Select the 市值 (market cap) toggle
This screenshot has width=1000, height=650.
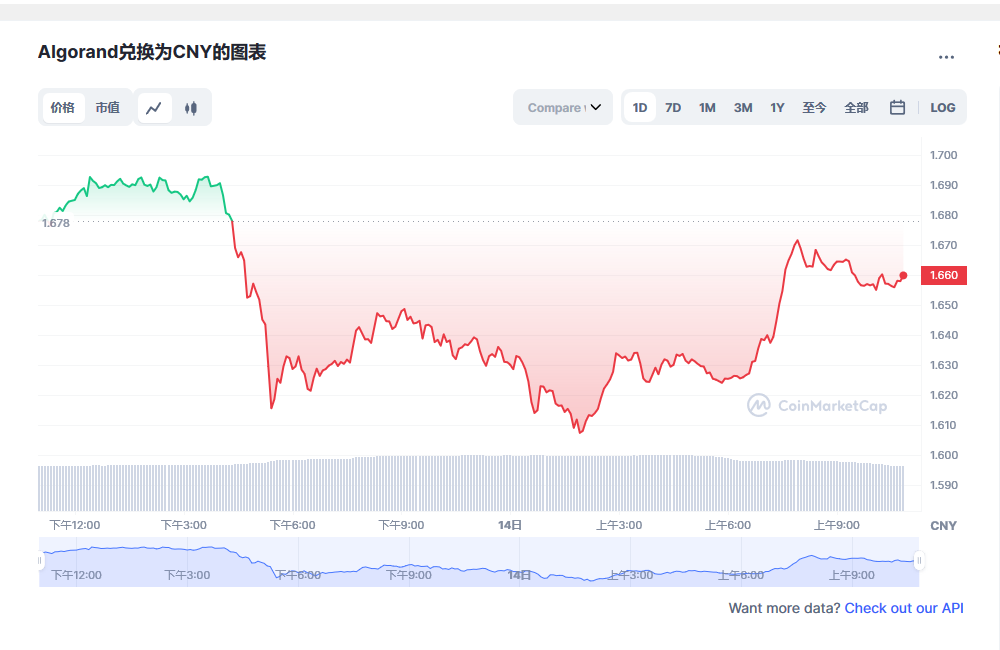(x=108, y=108)
